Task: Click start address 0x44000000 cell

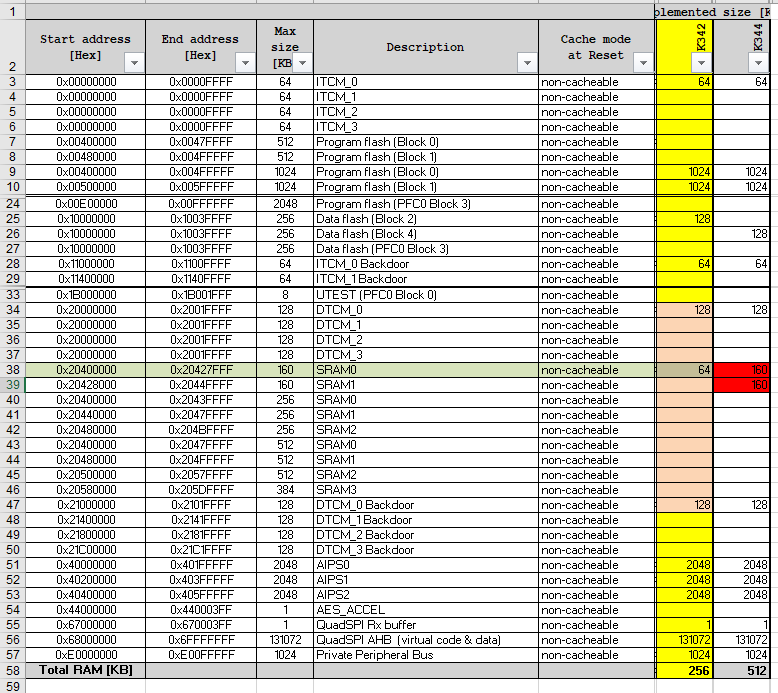Action: [85, 610]
